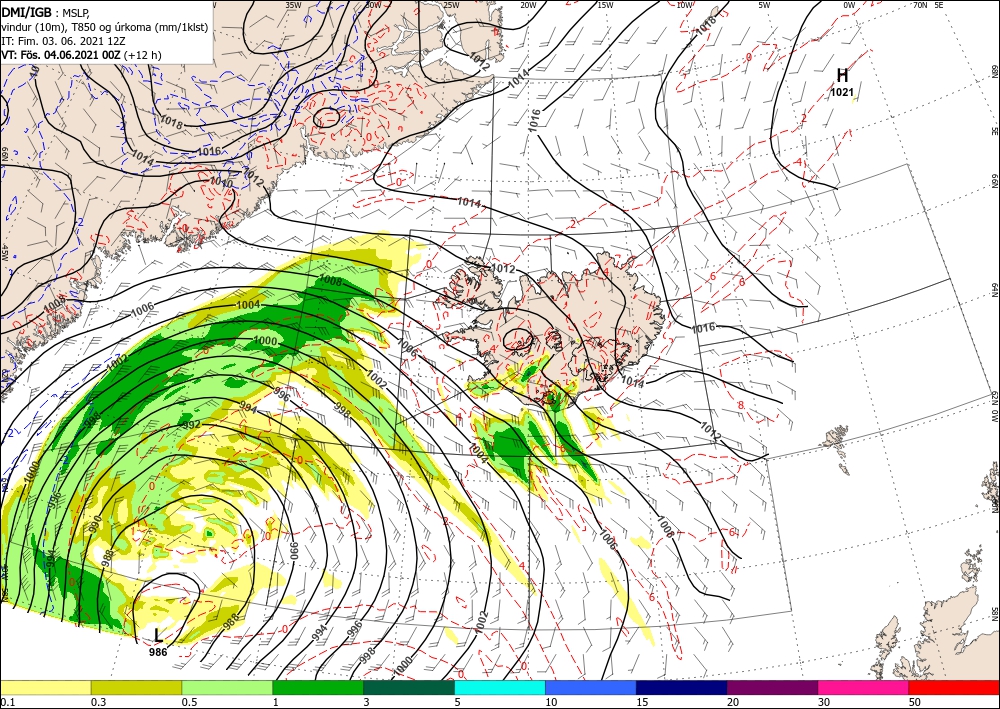
Task: Click the light green 0.5–1 legend swatch
Action: pos(227,687)
